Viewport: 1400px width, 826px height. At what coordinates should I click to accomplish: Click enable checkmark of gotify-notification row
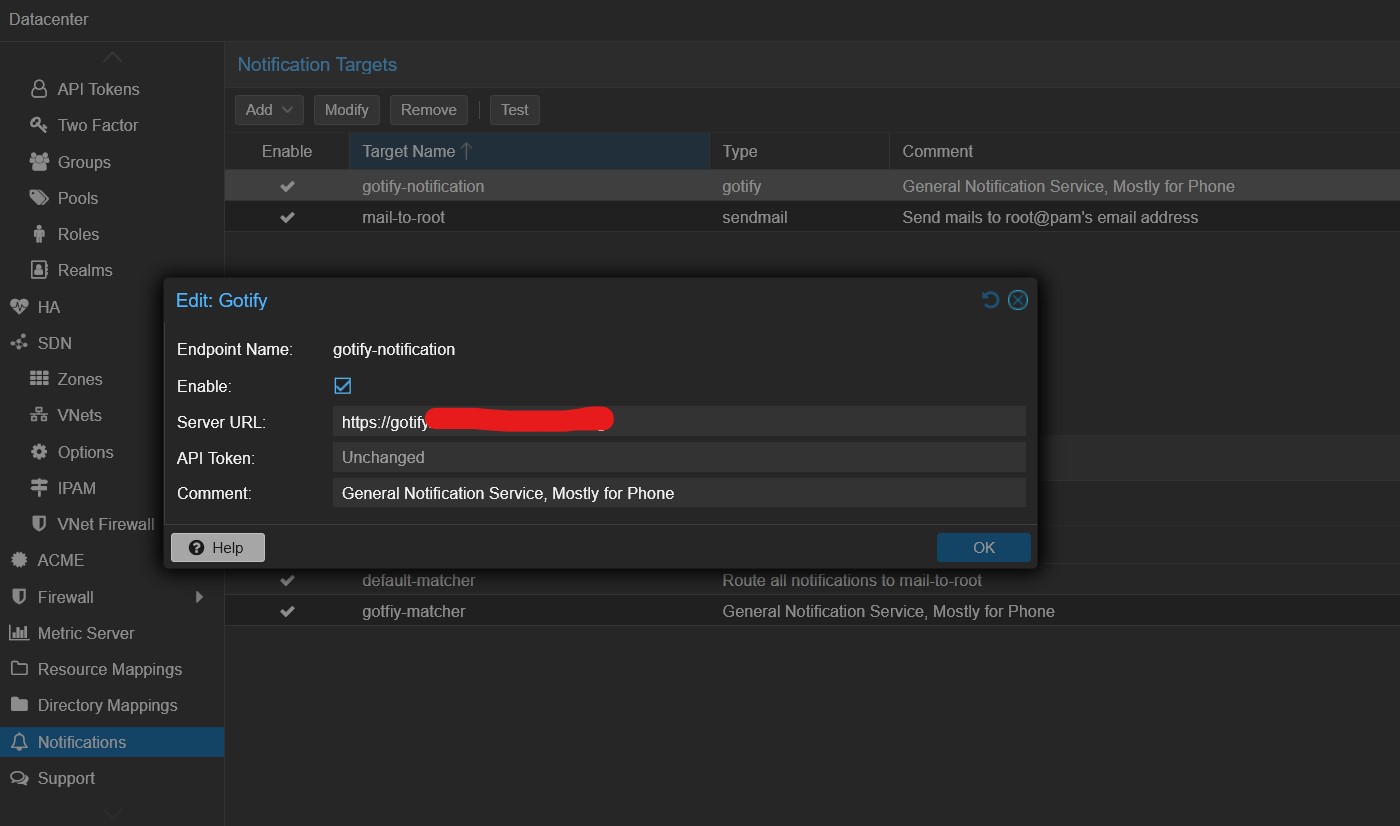point(287,186)
